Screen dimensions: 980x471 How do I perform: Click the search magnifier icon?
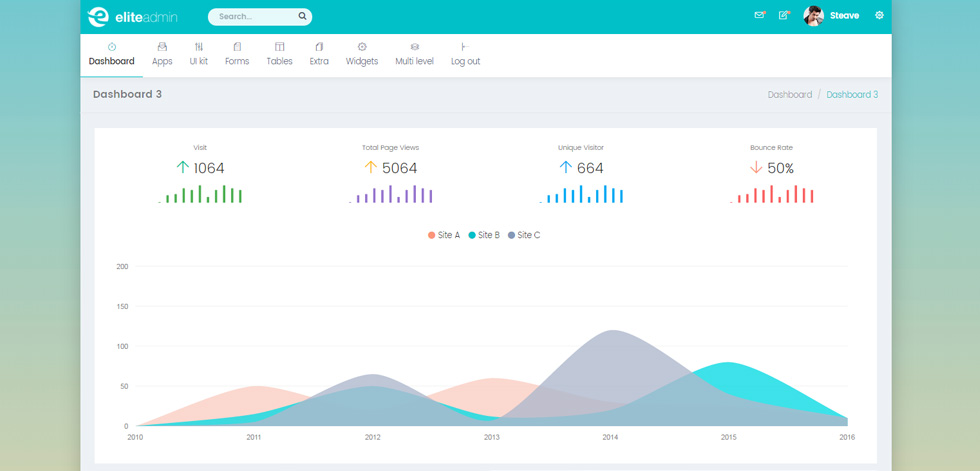click(x=302, y=16)
